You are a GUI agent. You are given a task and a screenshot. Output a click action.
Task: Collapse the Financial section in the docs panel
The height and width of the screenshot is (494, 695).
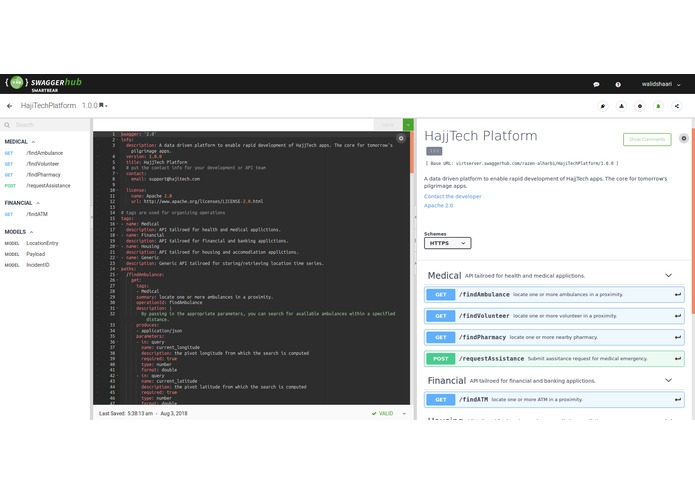coord(668,381)
